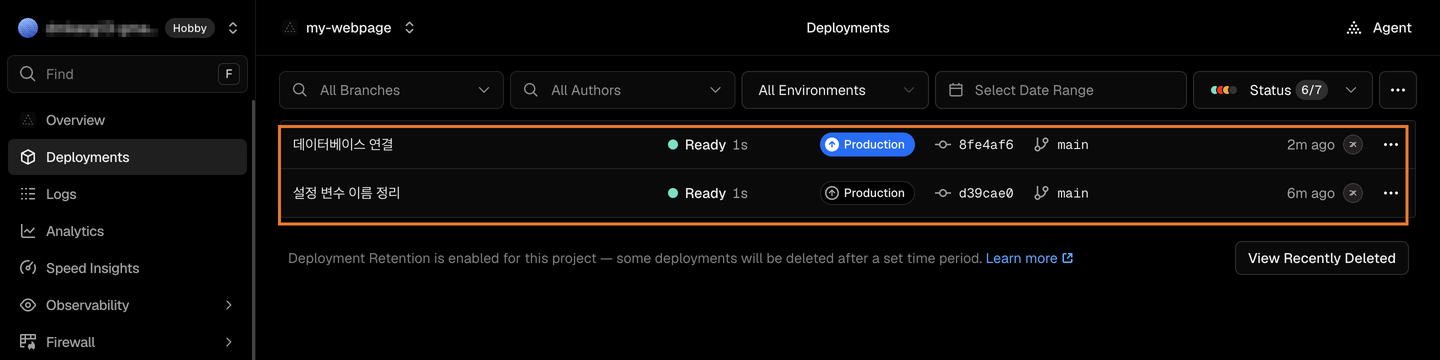1440x360 pixels.
Task: Open the Status filter dropdown
Action: pyautogui.click(x=1282, y=90)
